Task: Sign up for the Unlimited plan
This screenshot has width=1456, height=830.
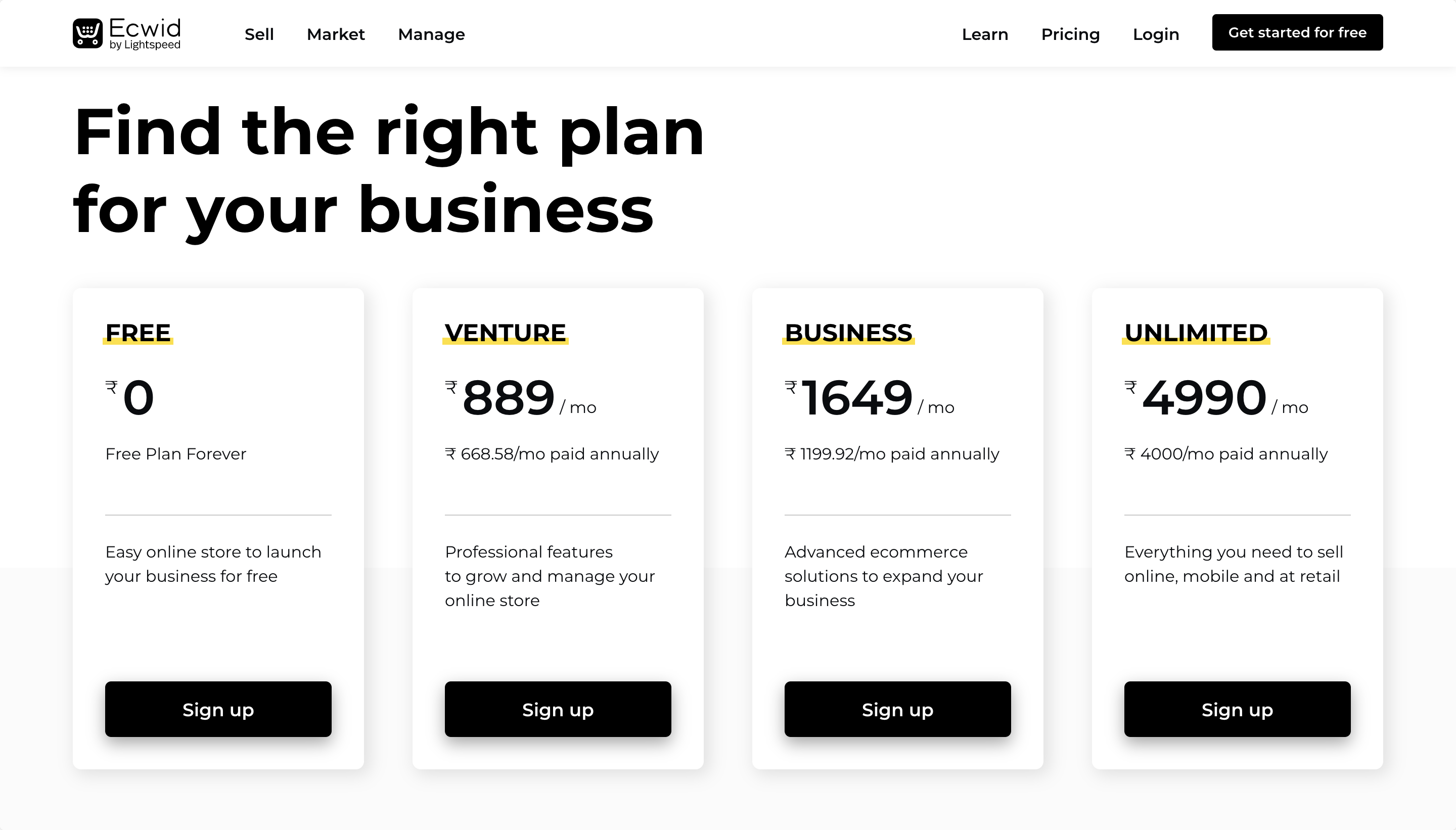Action: click(1237, 709)
